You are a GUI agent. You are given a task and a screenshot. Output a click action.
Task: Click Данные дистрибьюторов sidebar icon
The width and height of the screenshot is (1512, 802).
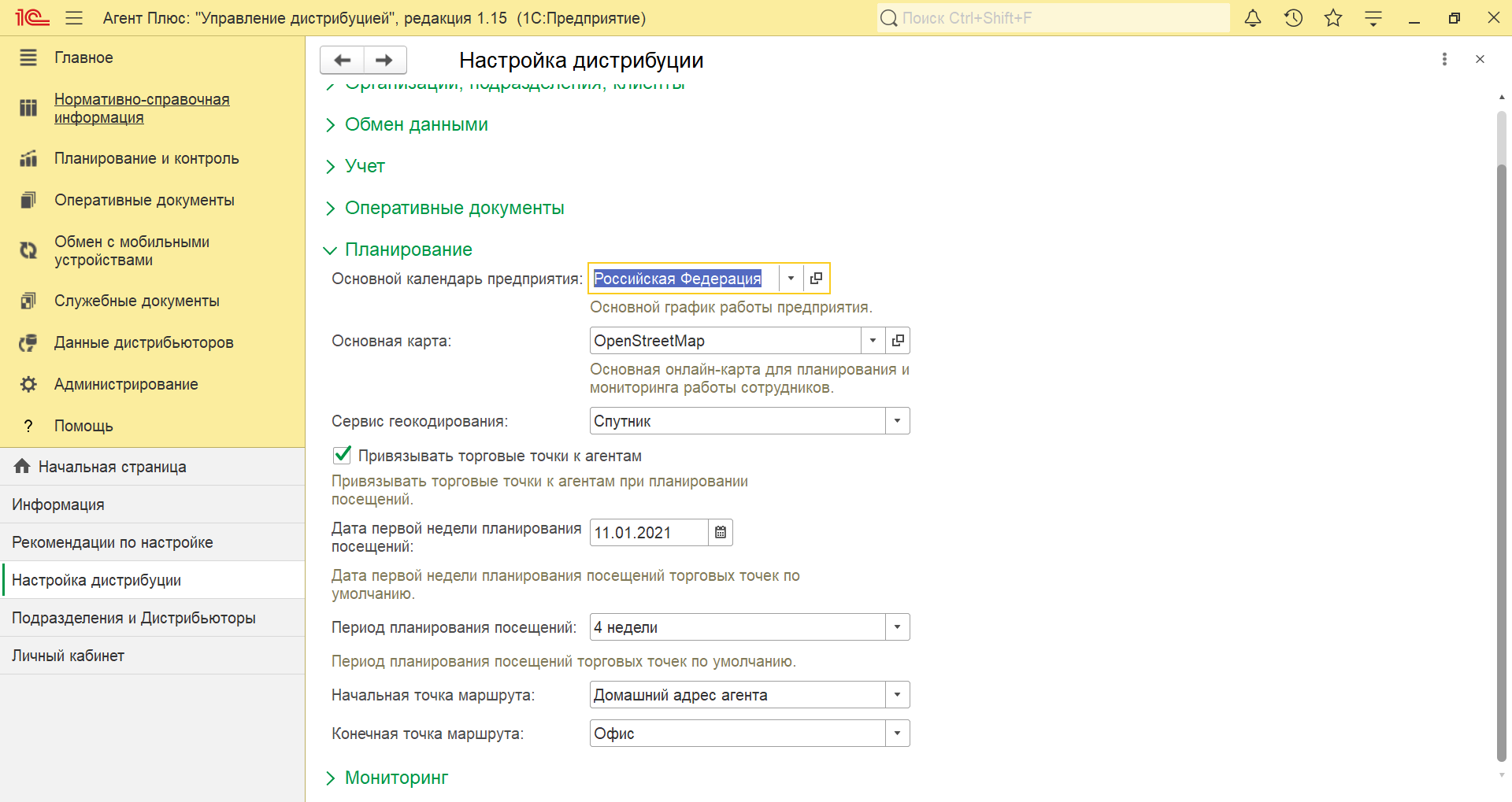pyautogui.click(x=28, y=342)
